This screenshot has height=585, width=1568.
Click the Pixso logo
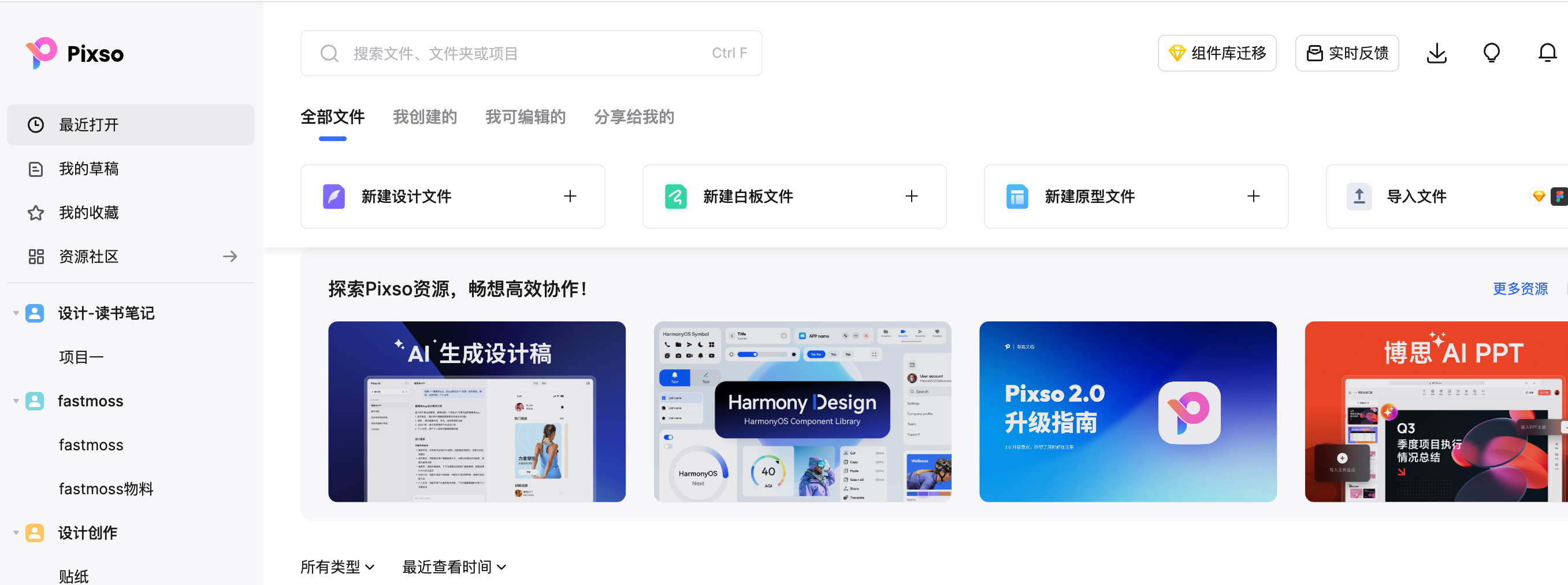(75, 54)
